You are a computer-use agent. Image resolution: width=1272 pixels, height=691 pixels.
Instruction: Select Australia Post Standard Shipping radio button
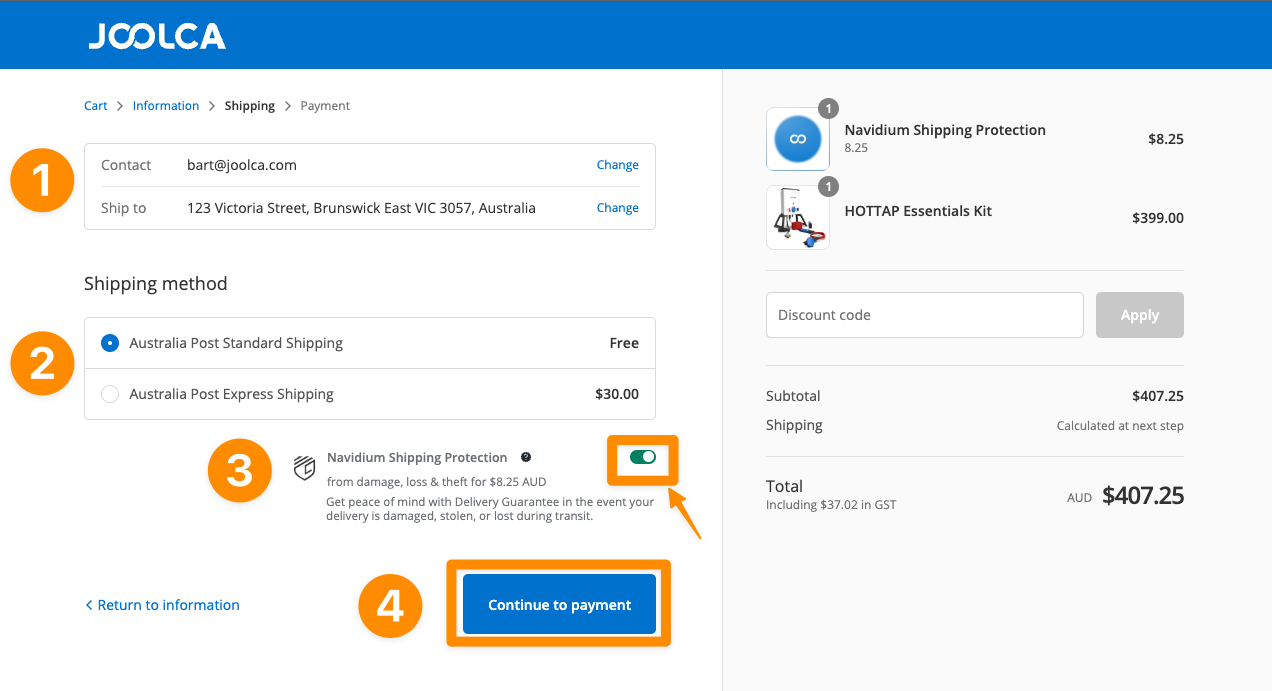point(110,343)
